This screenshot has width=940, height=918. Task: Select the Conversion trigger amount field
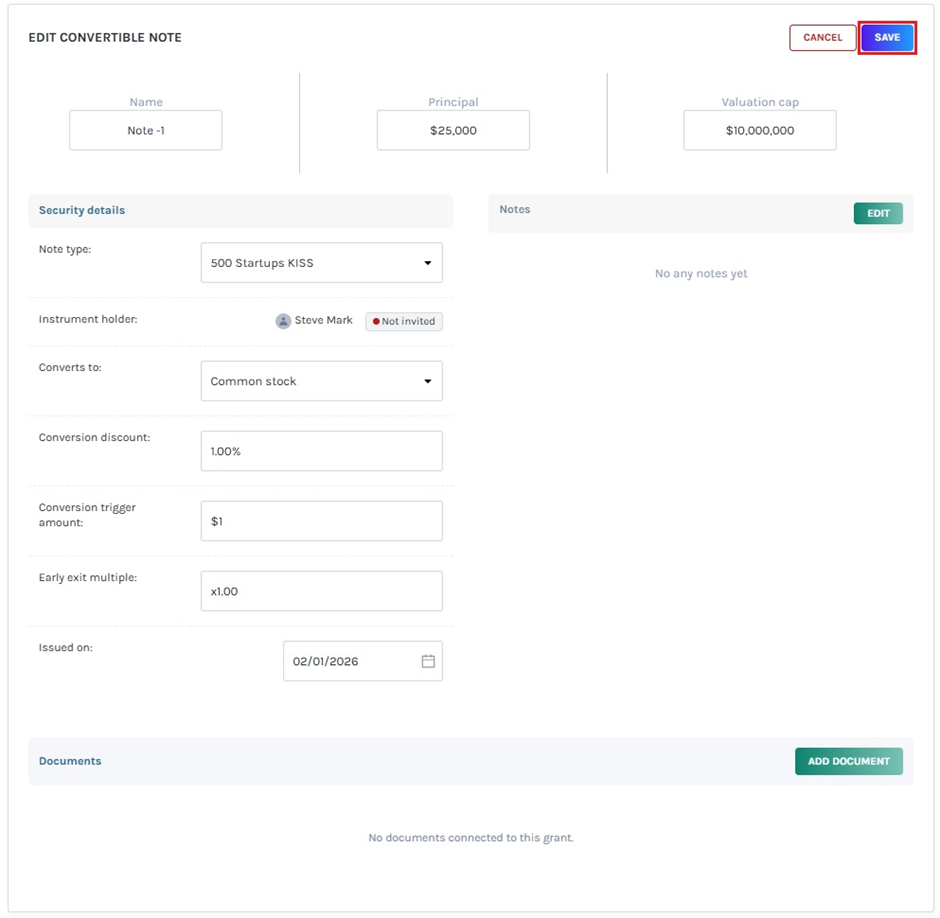321,521
